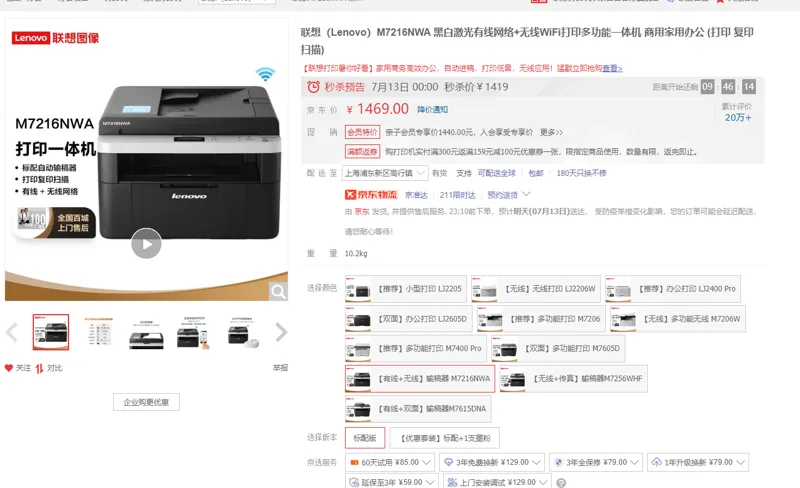Select the 小型打印 LJ2205 model option
800x488 pixels.
(406, 289)
